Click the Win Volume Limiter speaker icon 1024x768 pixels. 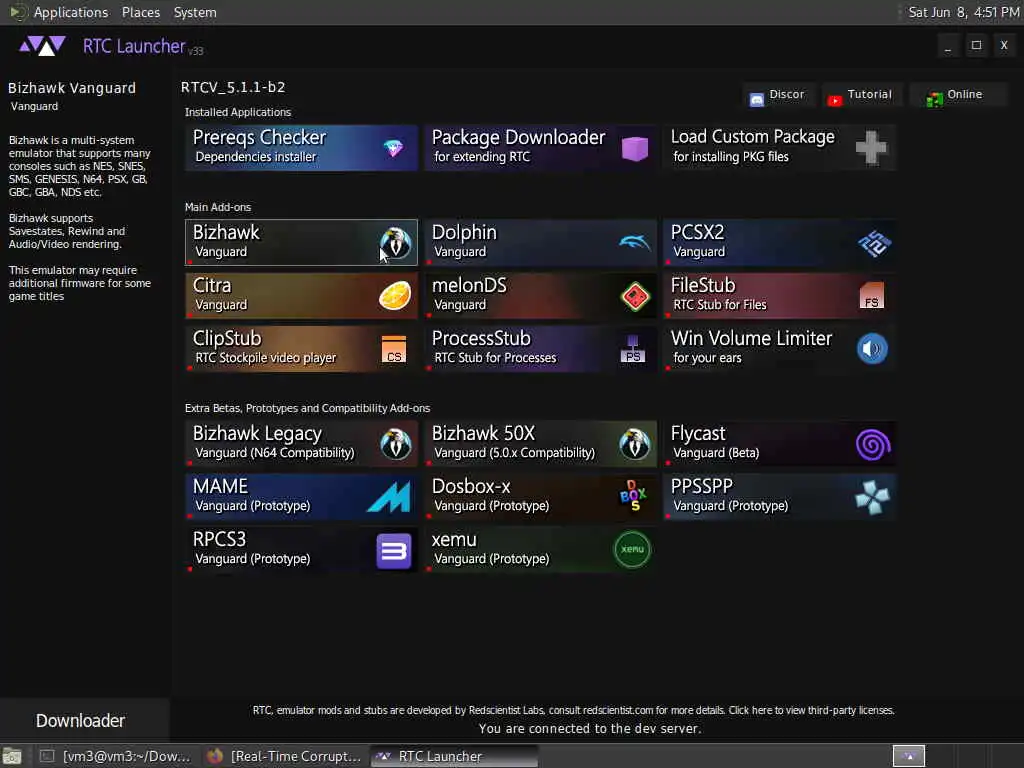(x=872, y=349)
